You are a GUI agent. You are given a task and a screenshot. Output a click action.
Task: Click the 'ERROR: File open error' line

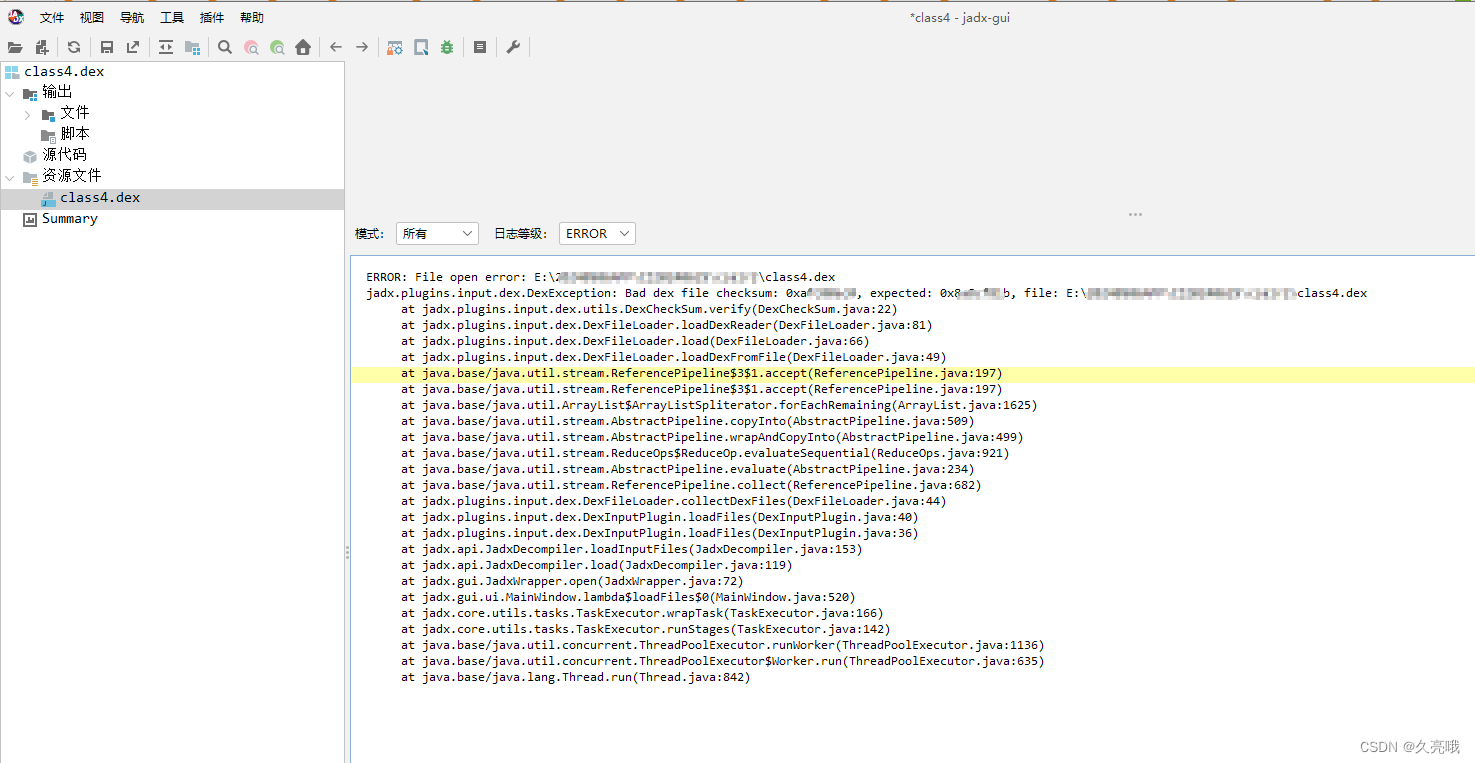[x=600, y=277]
